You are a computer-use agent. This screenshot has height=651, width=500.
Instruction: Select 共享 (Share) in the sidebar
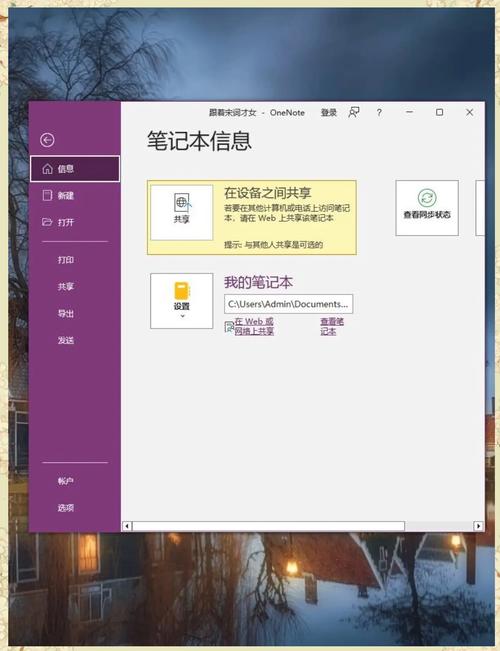pos(66,286)
